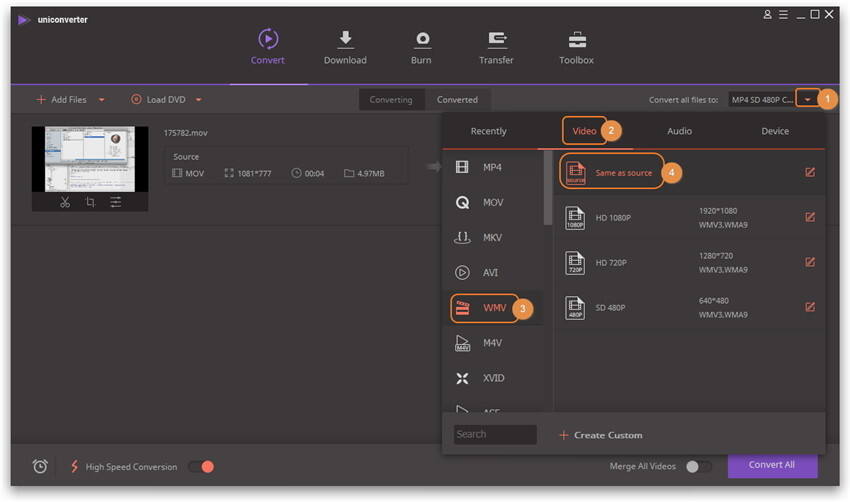This screenshot has width=850, height=502.
Task: Click the uniconverter logo icon
Action: pos(23,20)
